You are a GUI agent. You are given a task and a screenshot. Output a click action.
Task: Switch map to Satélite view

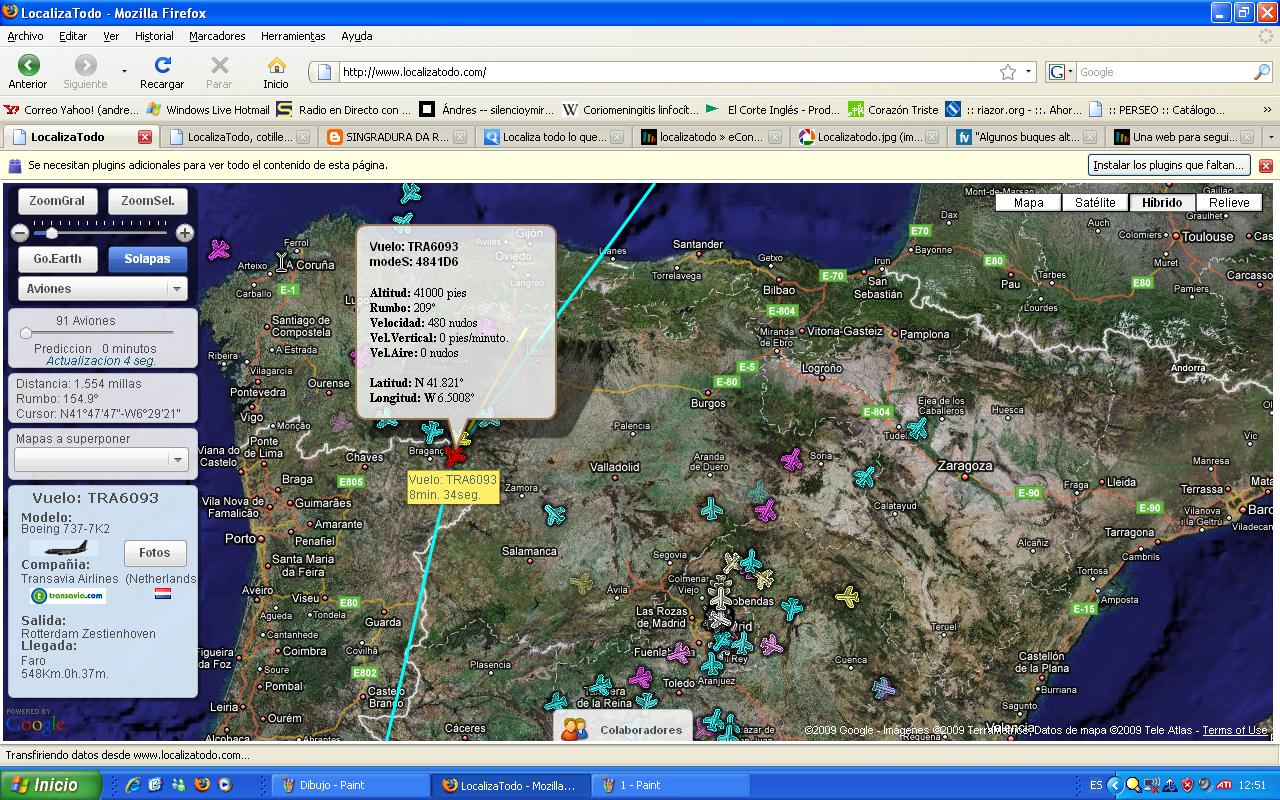[x=1095, y=202]
